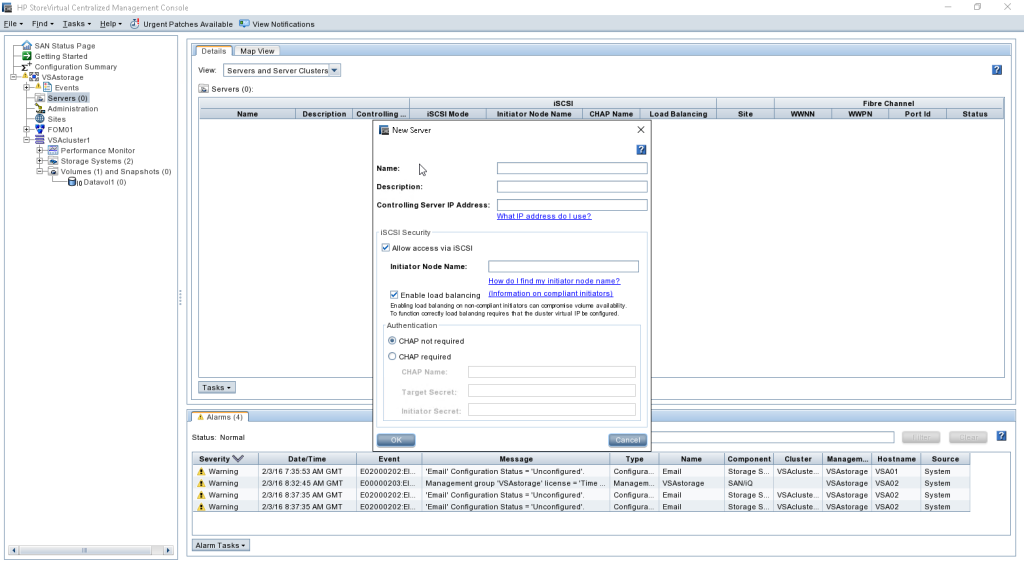1024x563 pixels.
Task: Click the Initiator Node Name field
Action: 563,266
